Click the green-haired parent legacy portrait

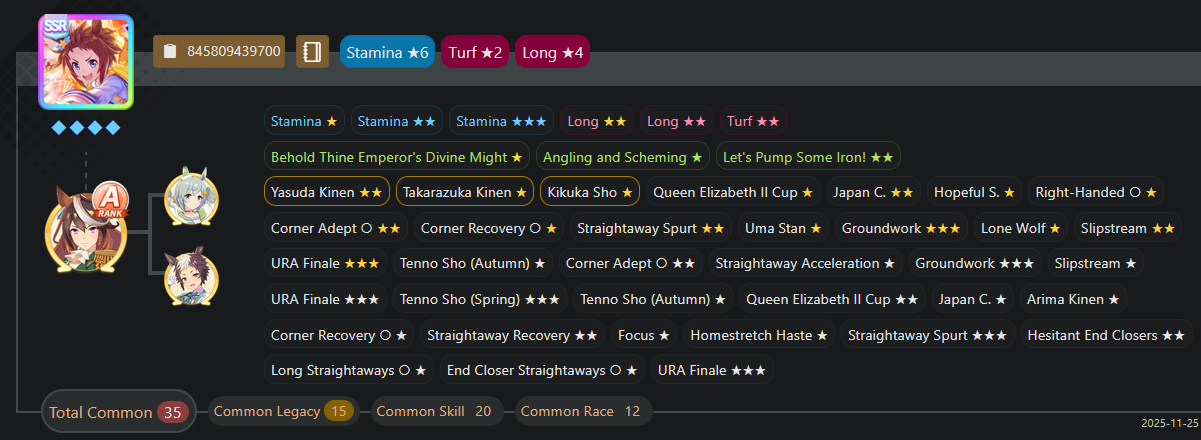click(x=191, y=196)
